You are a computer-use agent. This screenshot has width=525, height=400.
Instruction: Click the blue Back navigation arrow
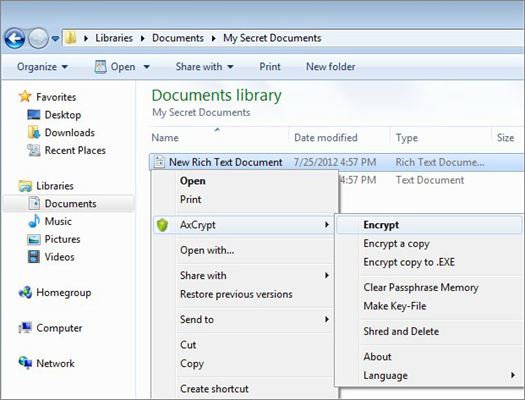coord(14,38)
